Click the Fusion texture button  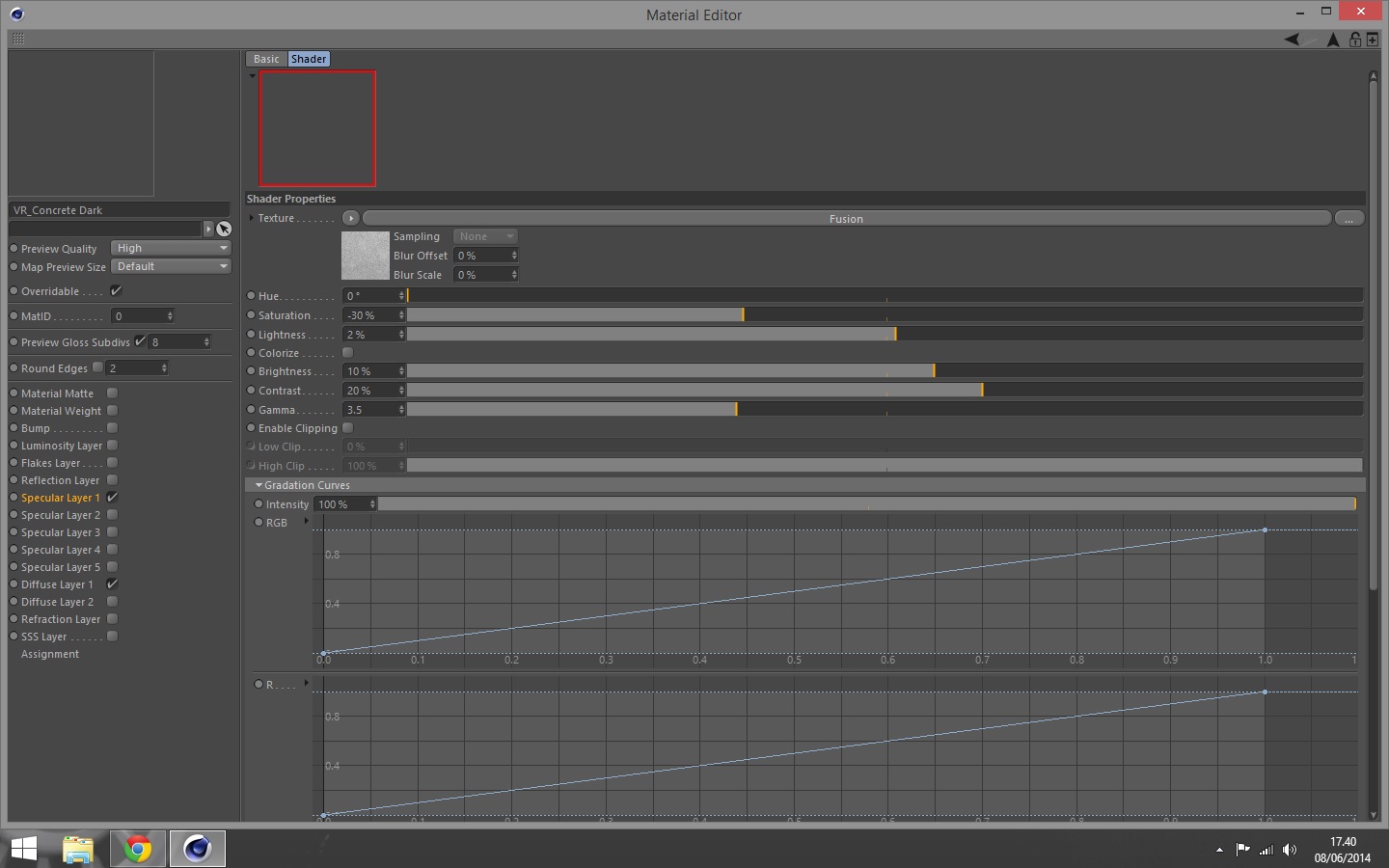point(846,219)
